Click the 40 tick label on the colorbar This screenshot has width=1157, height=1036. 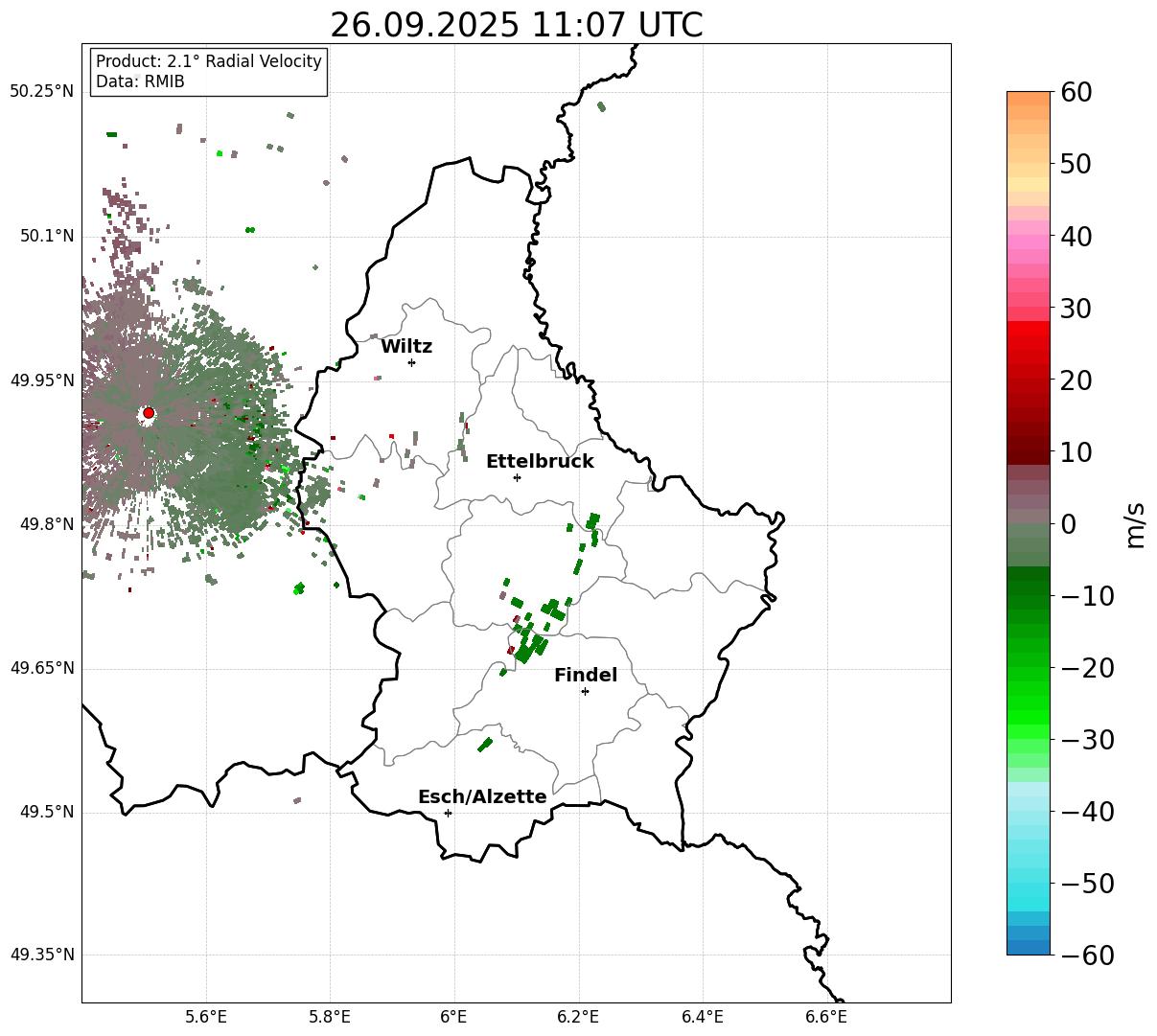(1076, 236)
